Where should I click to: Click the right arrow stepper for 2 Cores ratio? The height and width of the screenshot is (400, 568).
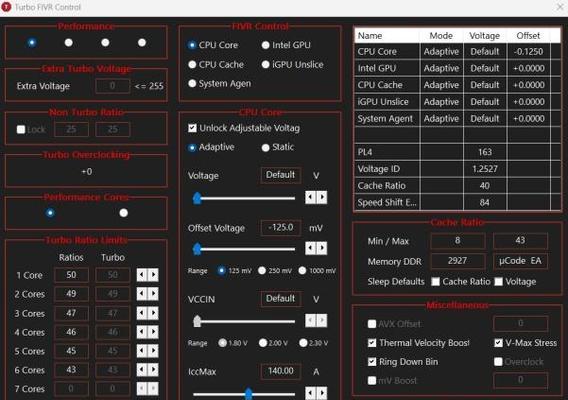(153, 294)
